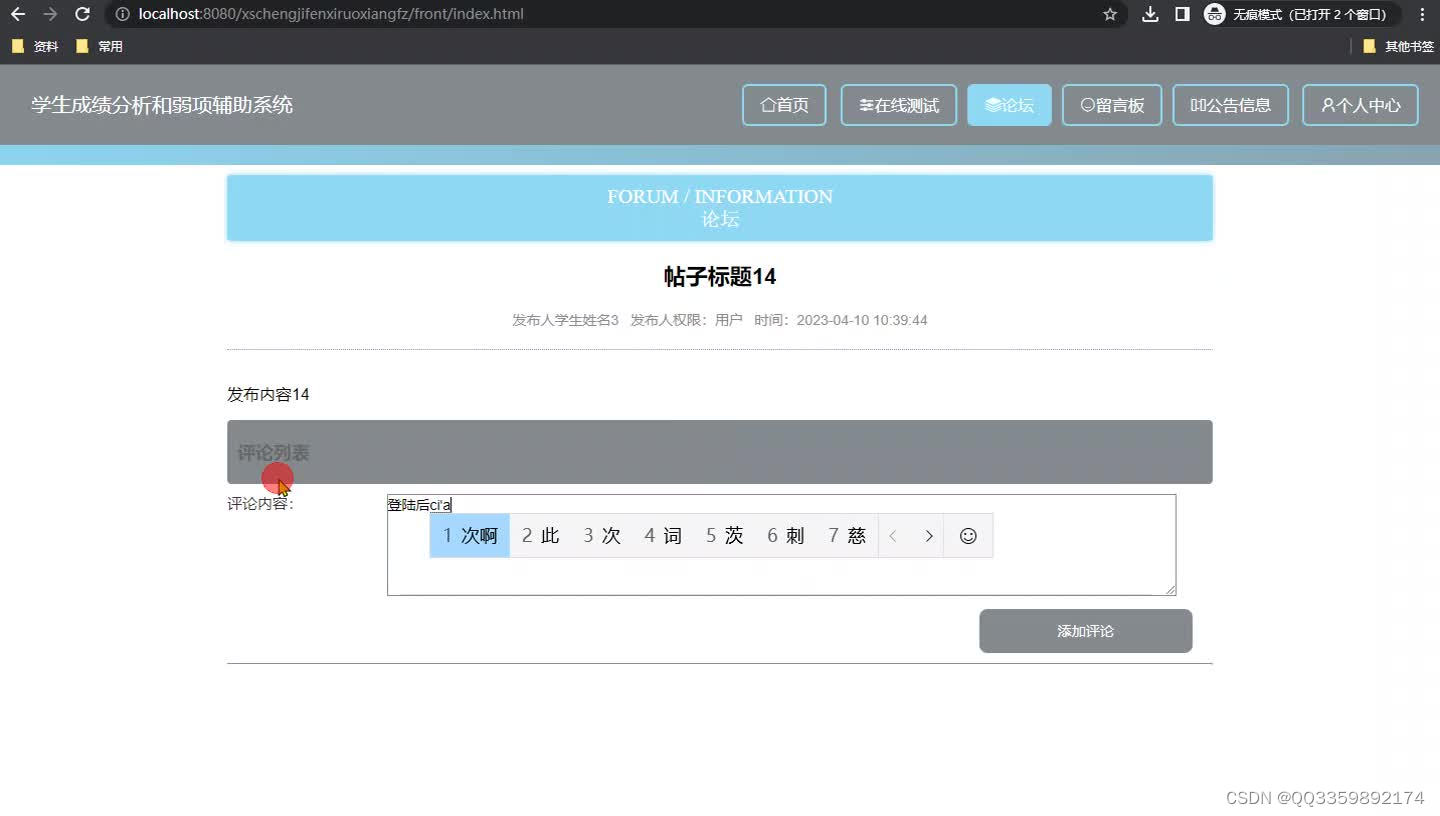This screenshot has width=1440, height=816.
Task: Click the browser forward arrow
Action: [x=50, y=14]
